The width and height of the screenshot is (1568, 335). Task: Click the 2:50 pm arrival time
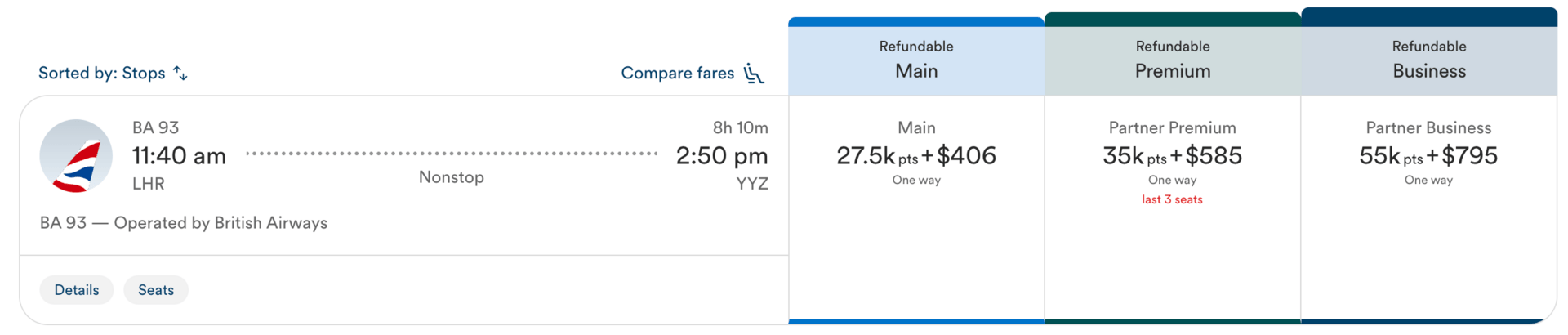[x=722, y=155]
